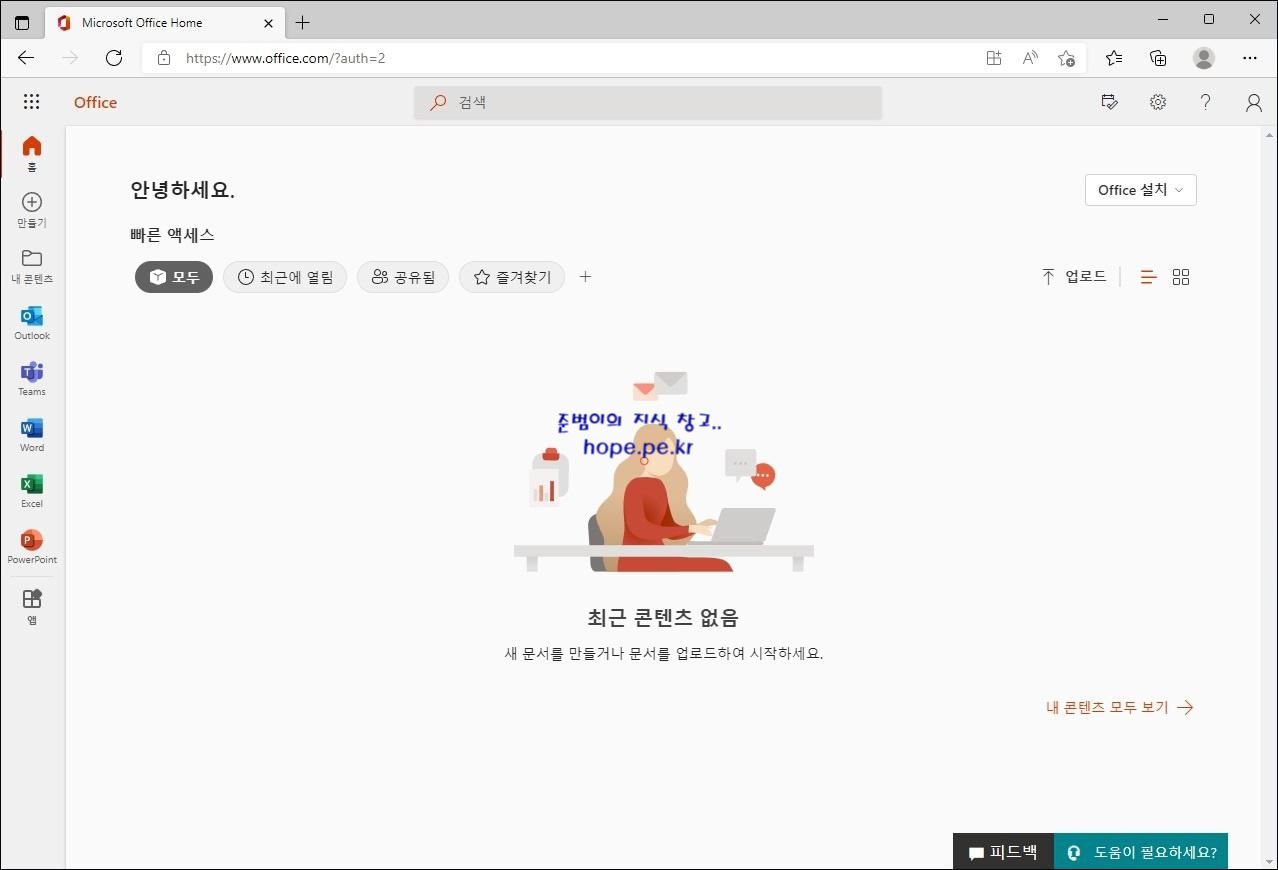Viewport: 1278px width, 870px height.
Task: Open the apps icon in address bar
Action: [x=994, y=58]
